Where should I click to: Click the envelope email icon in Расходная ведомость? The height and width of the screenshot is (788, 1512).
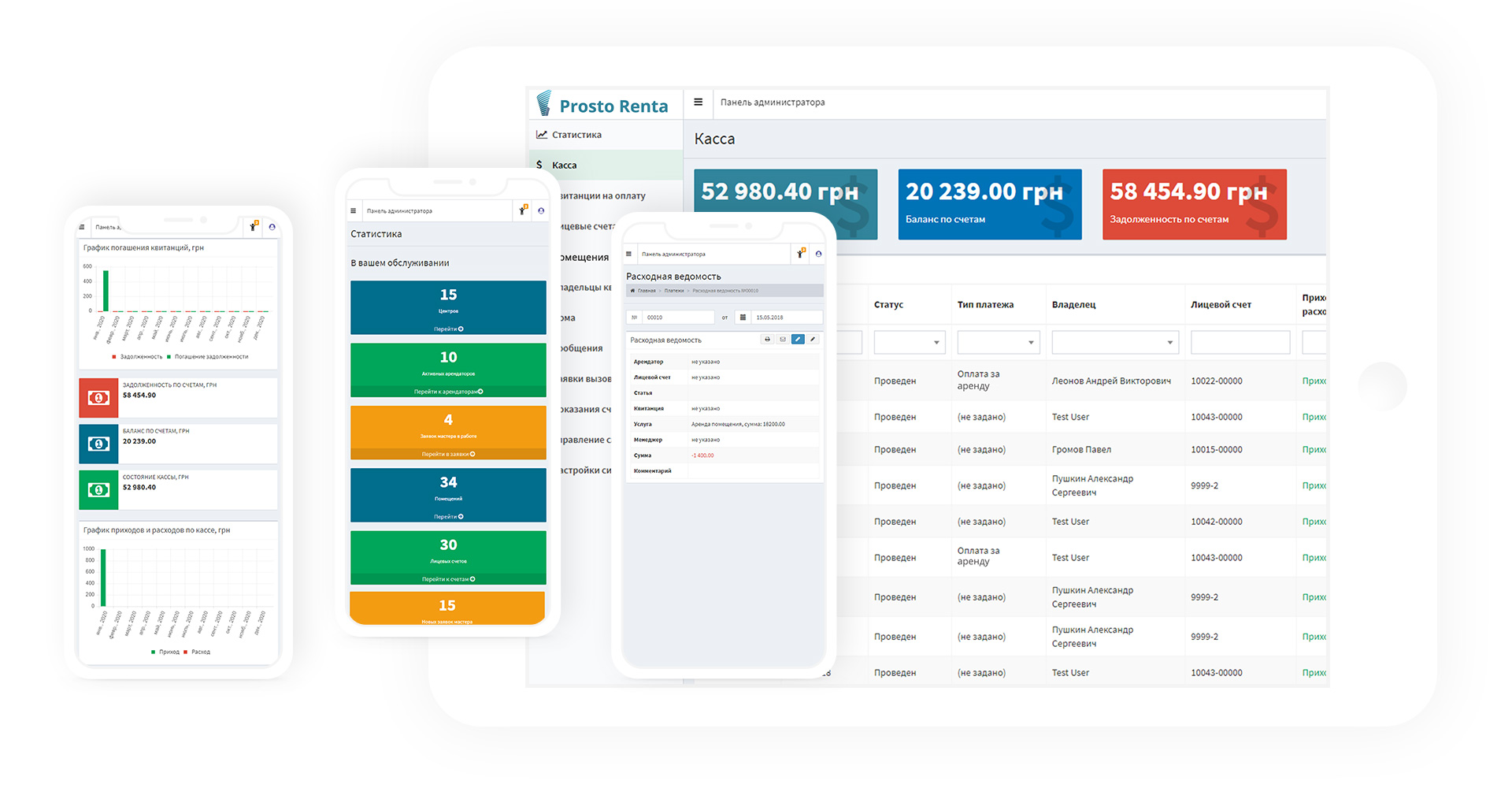(783, 340)
